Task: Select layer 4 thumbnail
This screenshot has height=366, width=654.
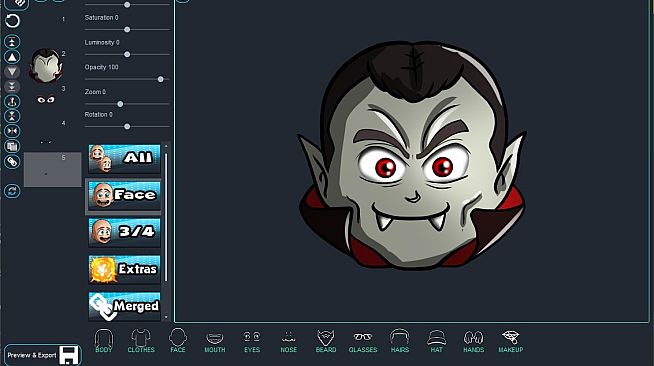Action: coord(46,135)
